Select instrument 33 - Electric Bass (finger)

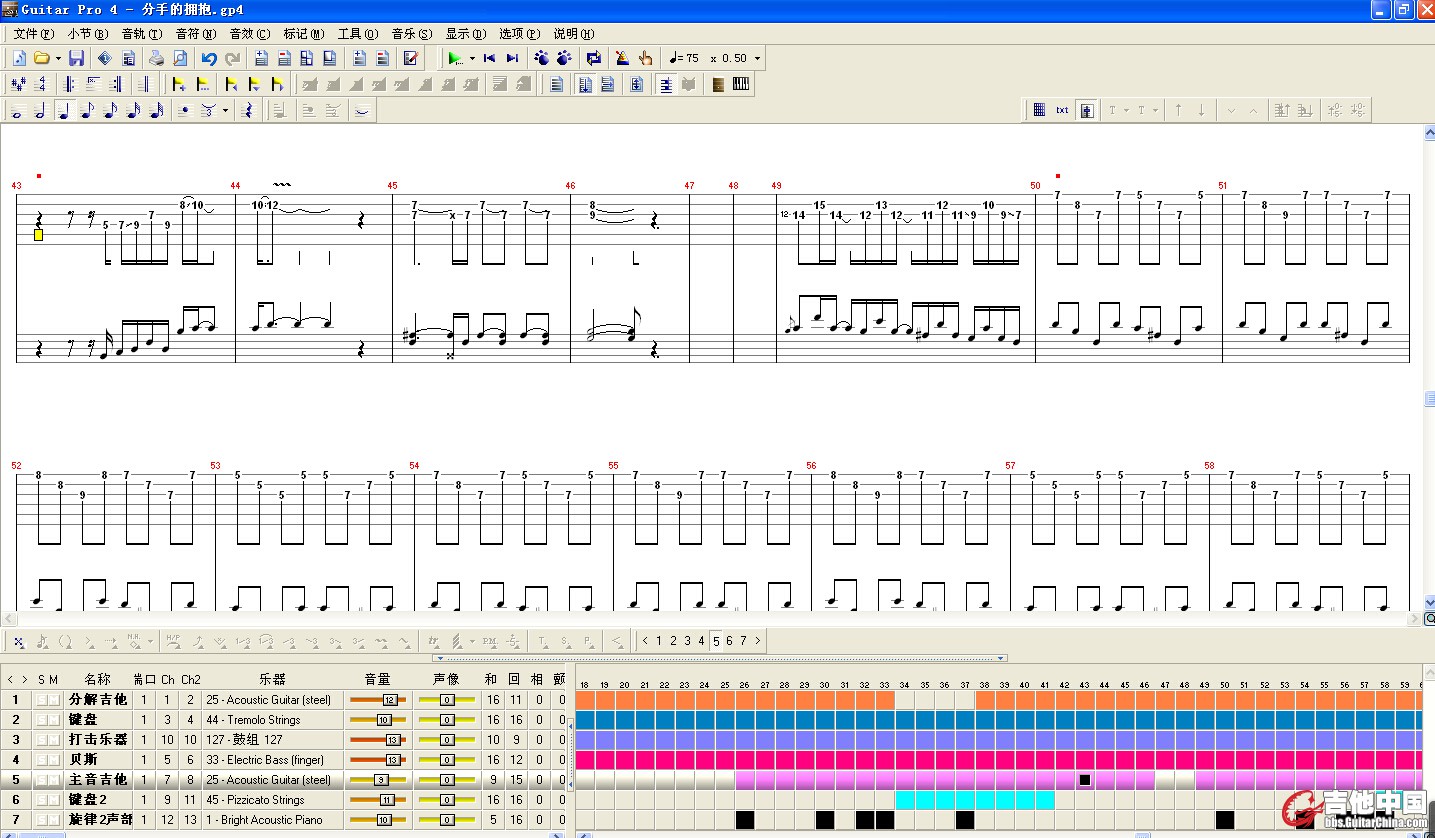[x=265, y=760]
